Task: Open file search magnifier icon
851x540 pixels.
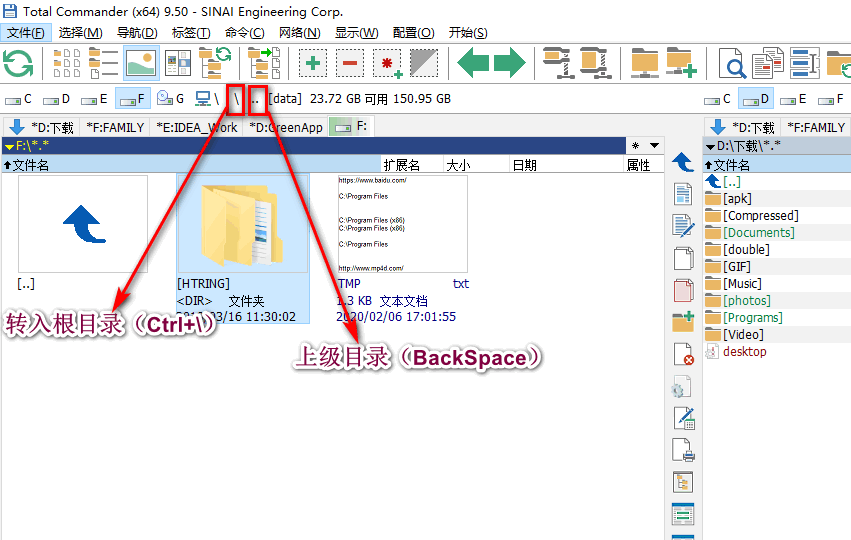Action: (732, 64)
